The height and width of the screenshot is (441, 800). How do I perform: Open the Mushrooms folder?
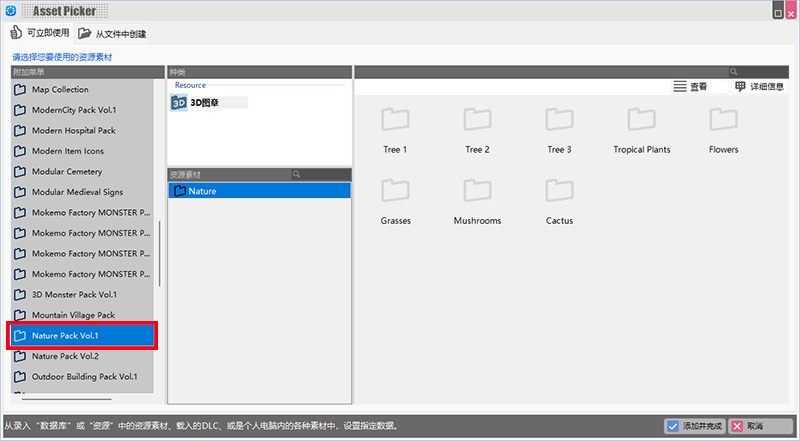click(477, 192)
